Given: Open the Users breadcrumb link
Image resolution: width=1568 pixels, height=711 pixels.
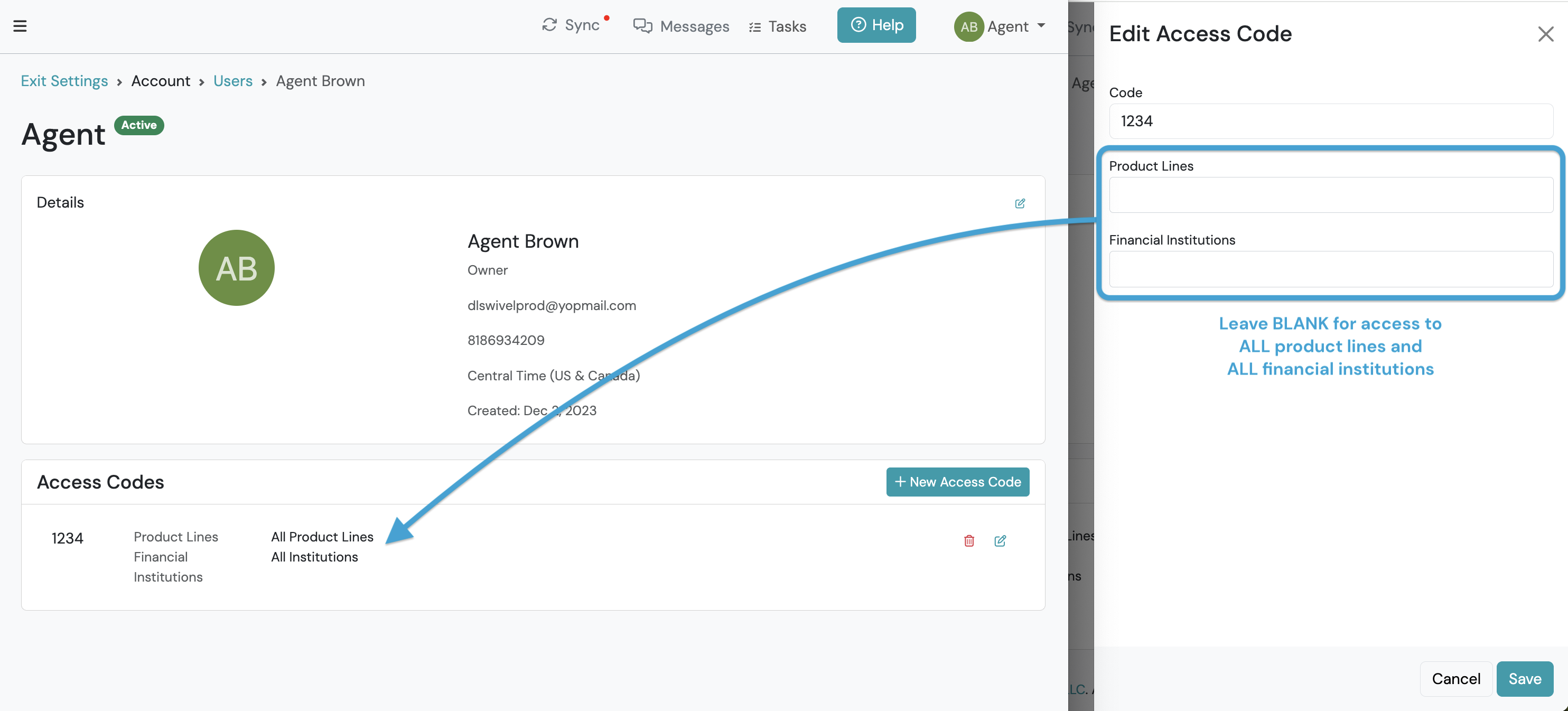Looking at the screenshot, I should (232, 81).
